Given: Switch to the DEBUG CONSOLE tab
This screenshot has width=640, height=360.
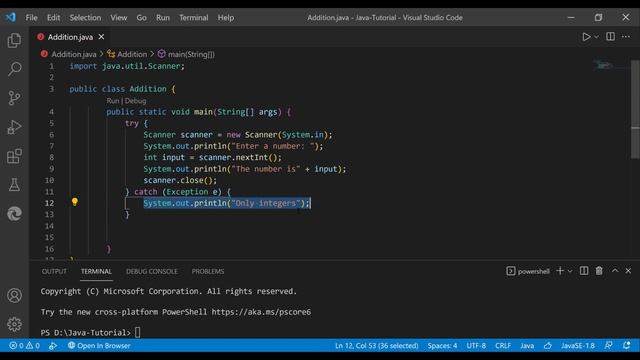Looking at the screenshot, I should tap(151, 271).
